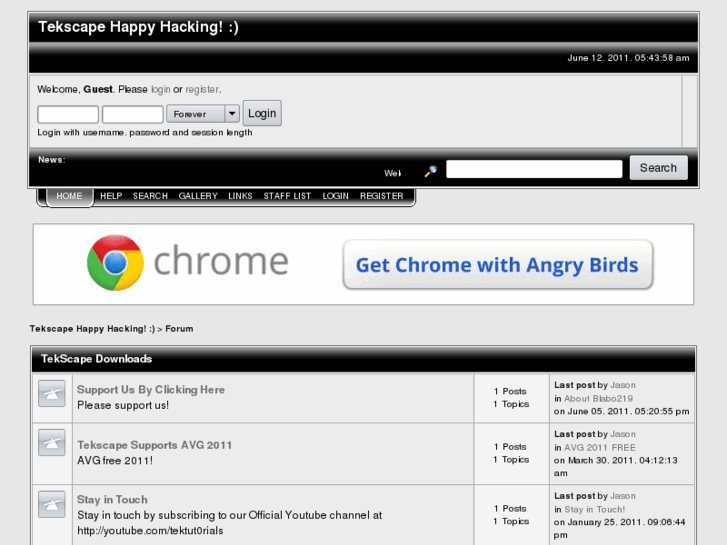727x545 pixels.
Task: Open the About Blabo219 last post link
Action: pyautogui.click(x=598, y=398)
